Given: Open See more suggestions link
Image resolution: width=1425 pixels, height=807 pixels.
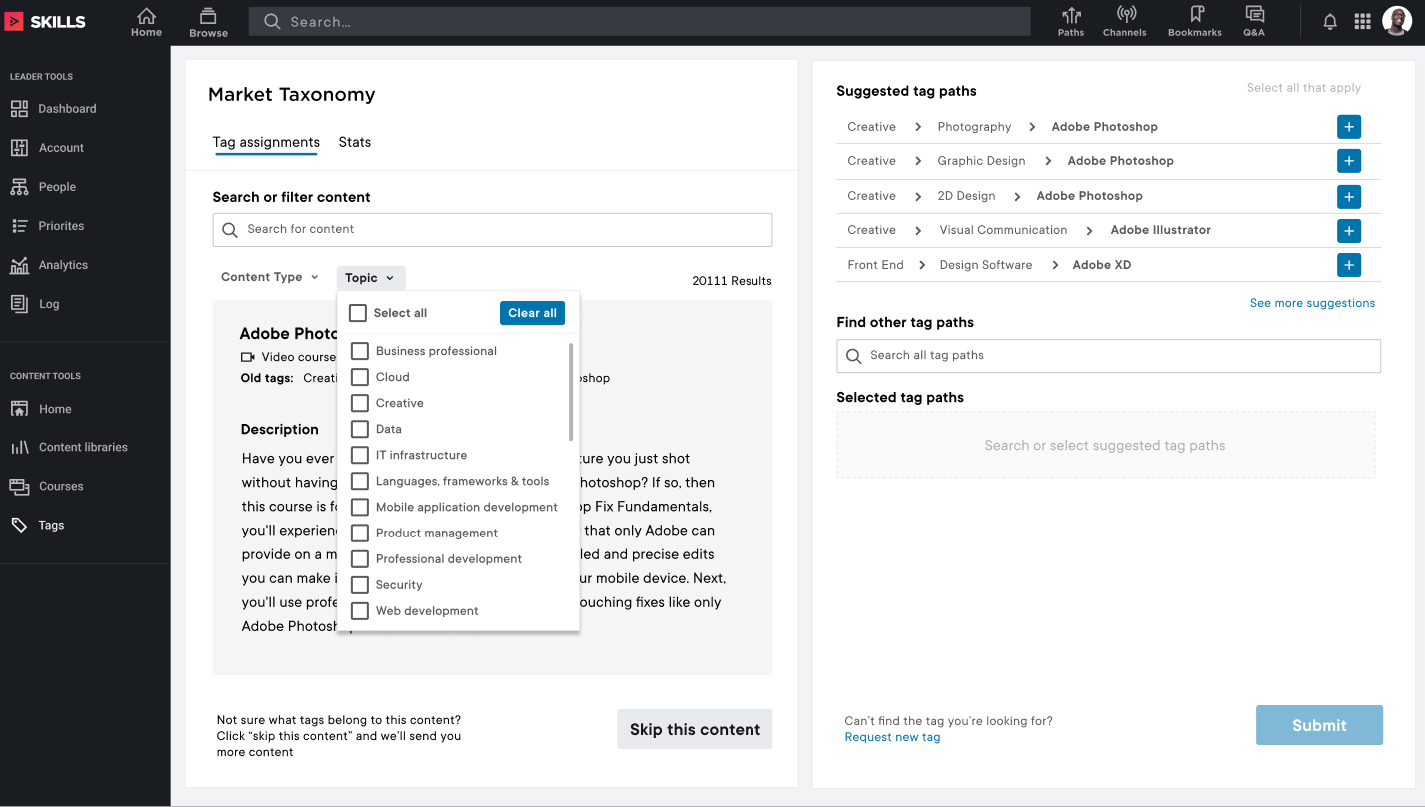Looking at the screenshot, I should click(1312, 303).
